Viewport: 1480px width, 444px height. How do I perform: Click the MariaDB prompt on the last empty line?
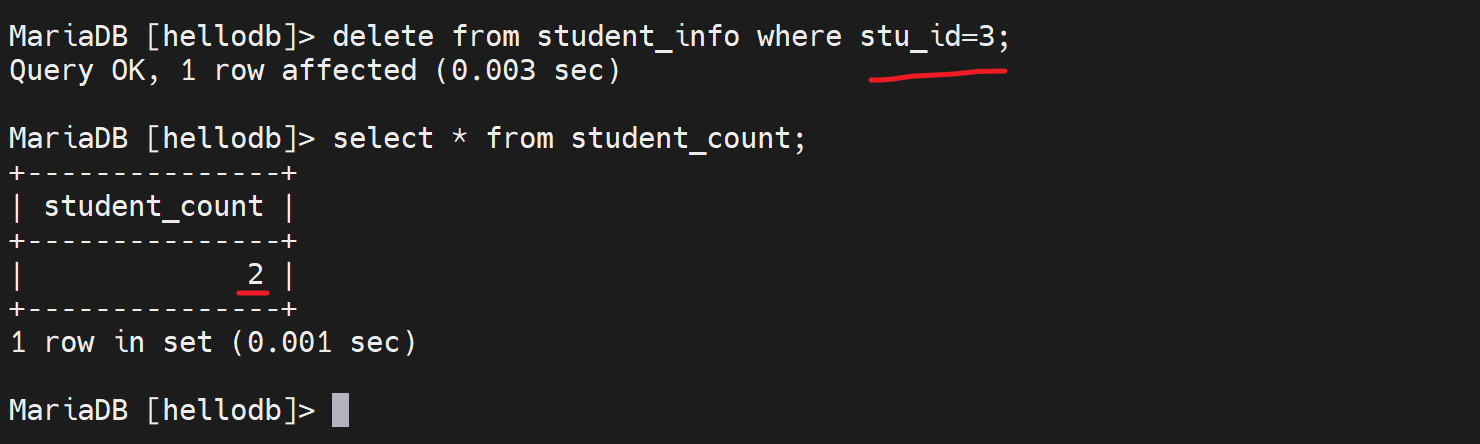click(x=68, y=410)
